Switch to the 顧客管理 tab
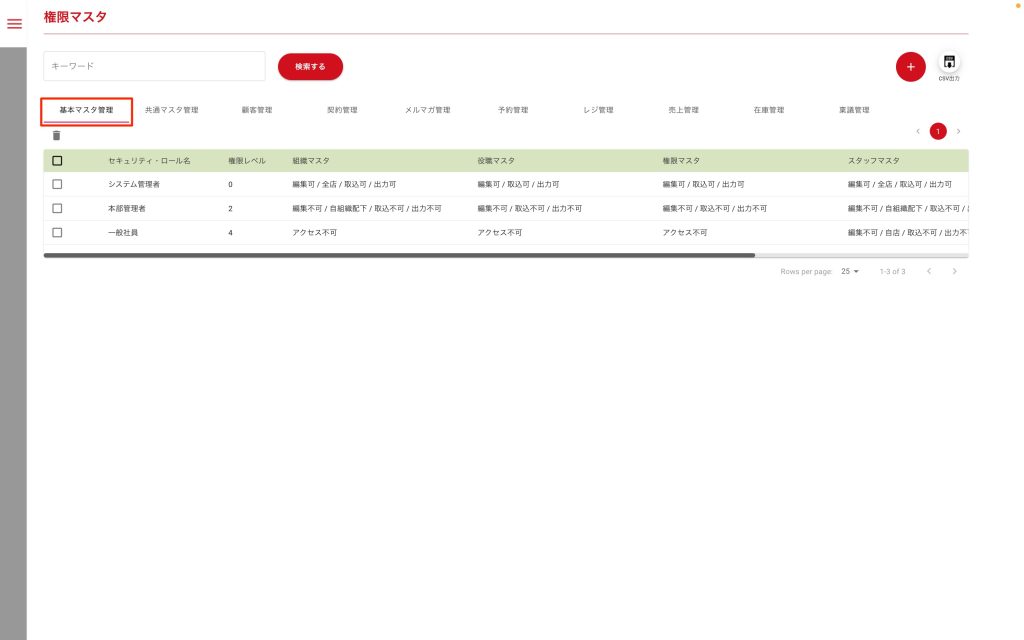Screen dimensions: 1024x640 (256, 110)
